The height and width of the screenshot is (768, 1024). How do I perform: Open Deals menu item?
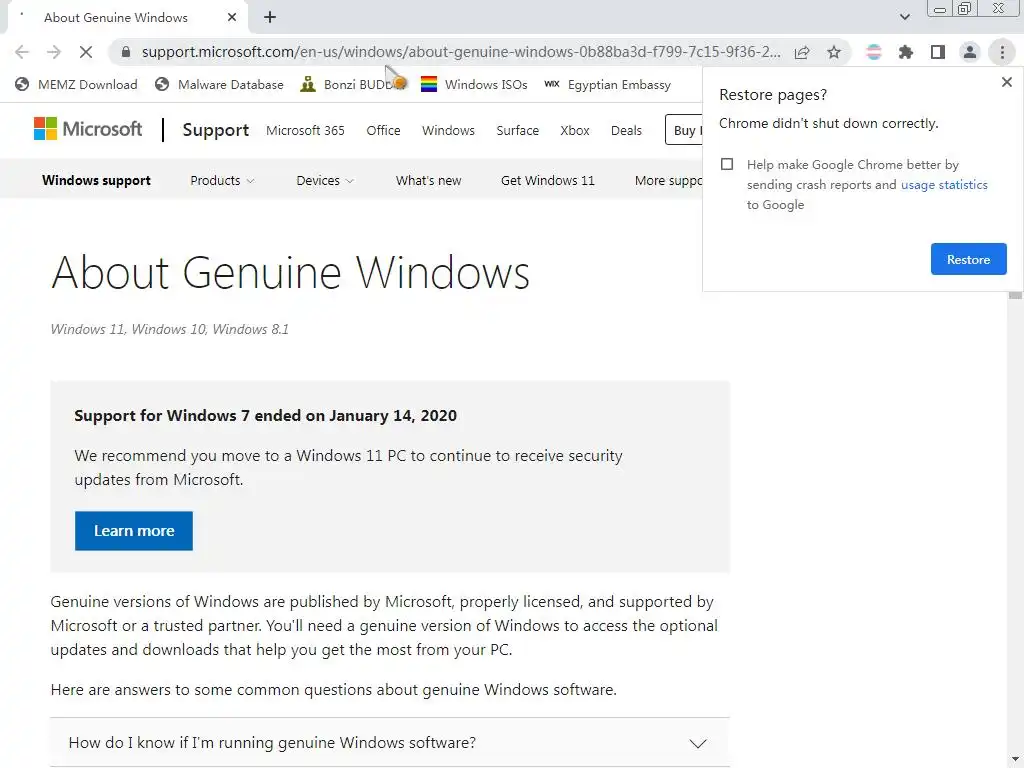626,131
